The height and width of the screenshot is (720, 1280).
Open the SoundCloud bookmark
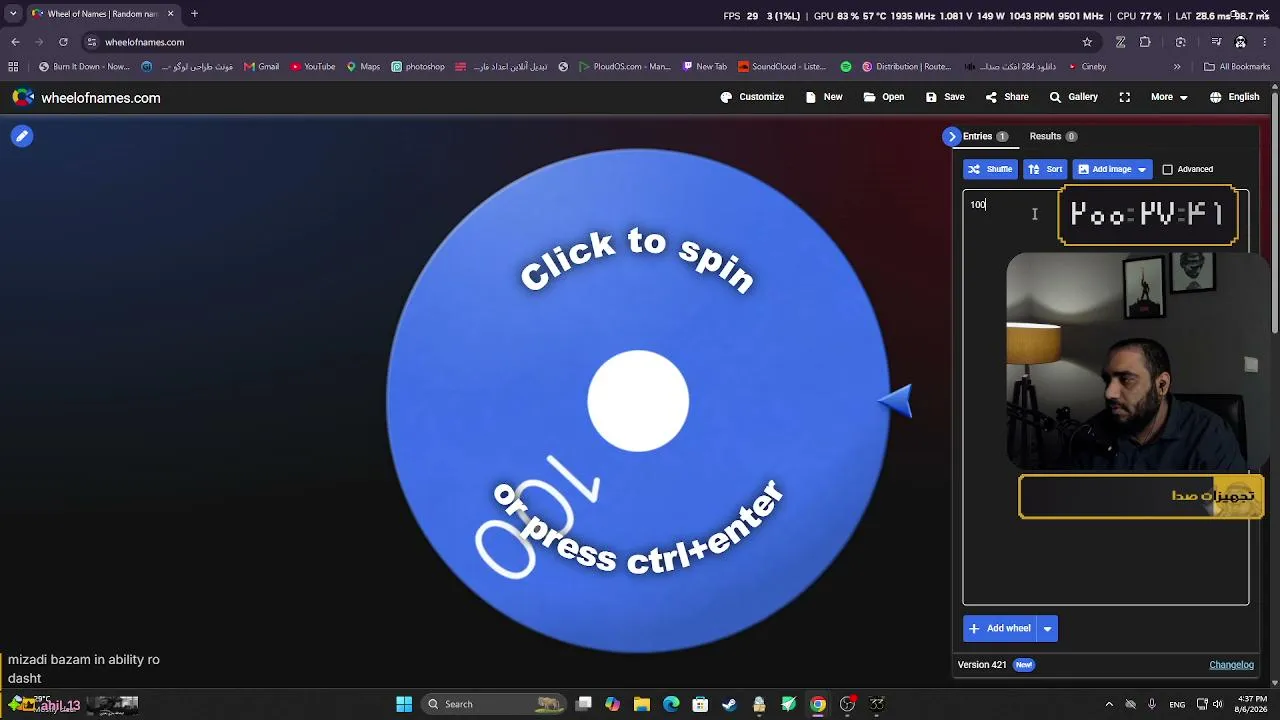click(782, 67)
